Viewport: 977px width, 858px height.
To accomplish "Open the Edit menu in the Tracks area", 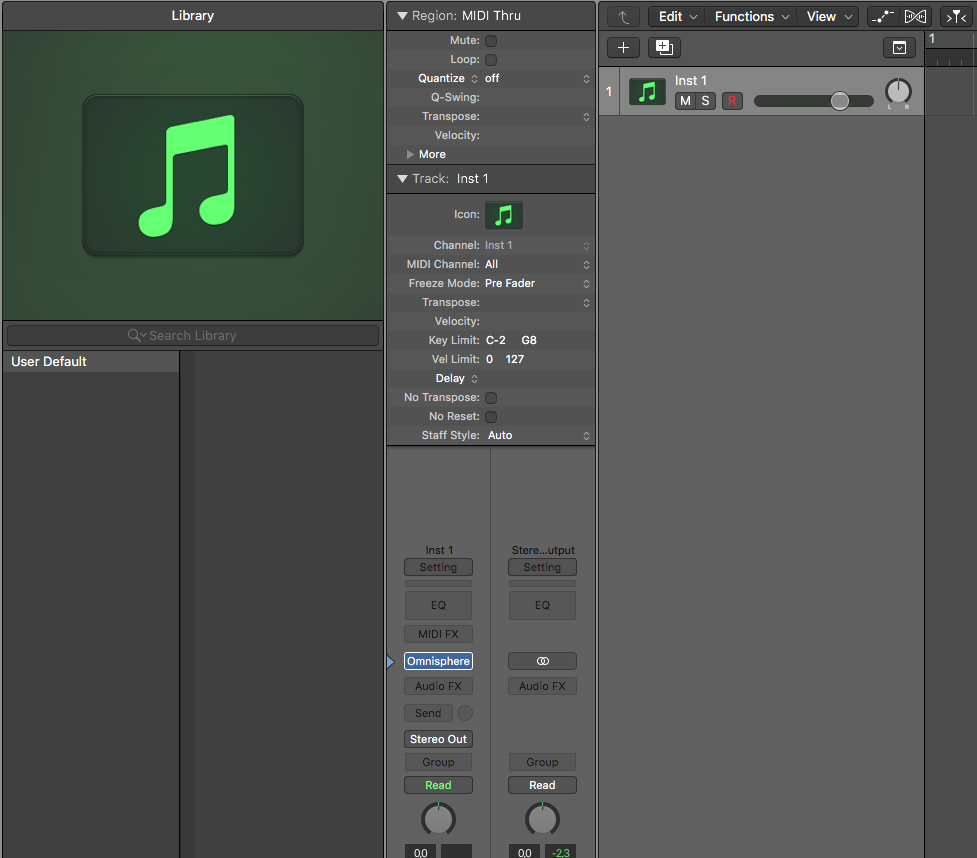I will (x=677, y=17).
